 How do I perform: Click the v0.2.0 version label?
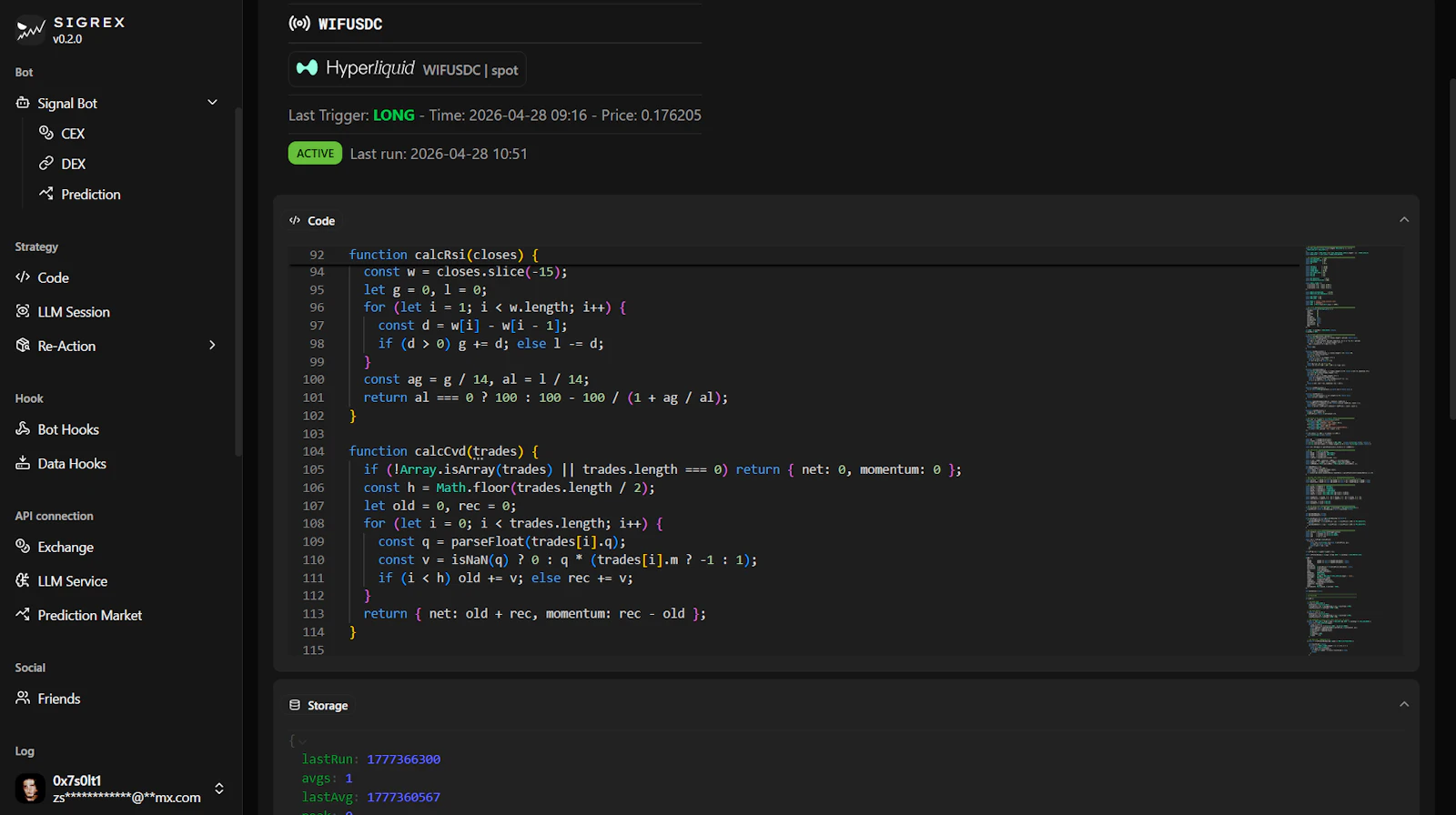(x=67, y=39)
